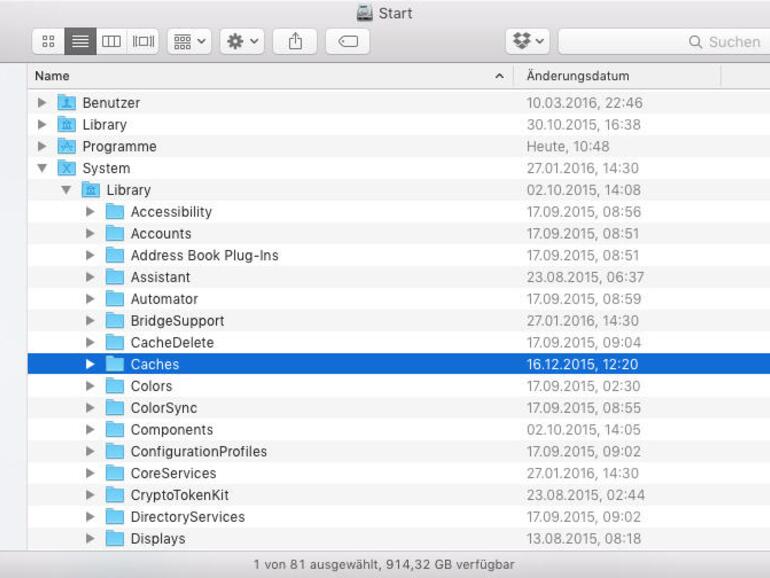
Task: Select the CoreServices folder
Action: pyautogui.click(x=173, y=473)
